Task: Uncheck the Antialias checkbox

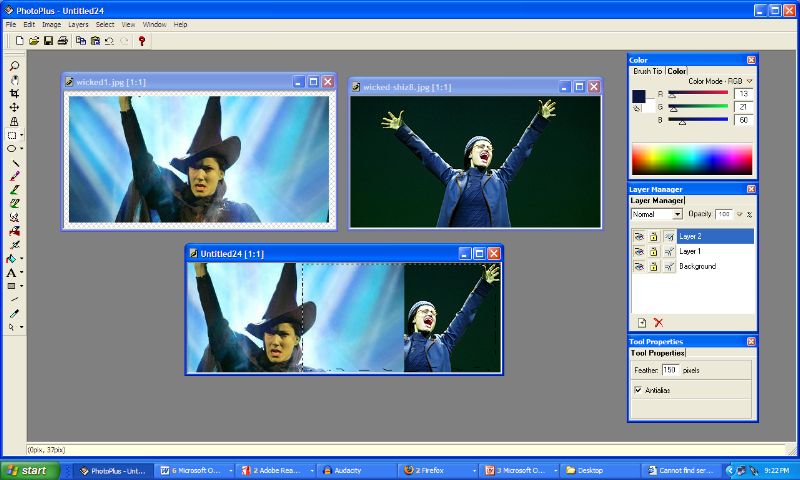Action: point(638,390)
